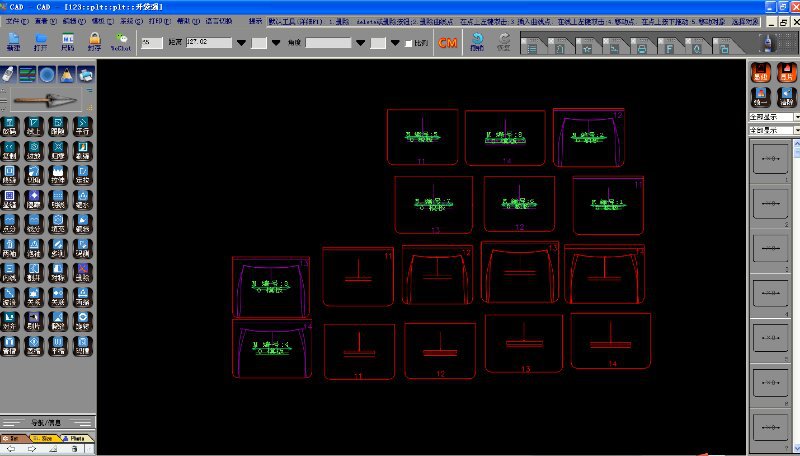Open the upper 全部显示 combo box
This screenshot has height=456, width=800.
[774, 117]
